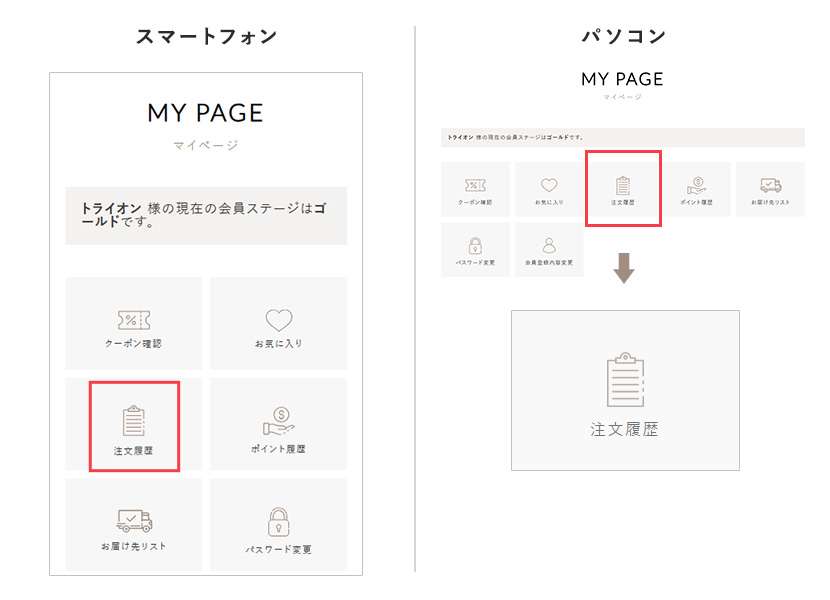
Task: Click the coupon ticket icon in smartphone view
Action: point(133,320)
